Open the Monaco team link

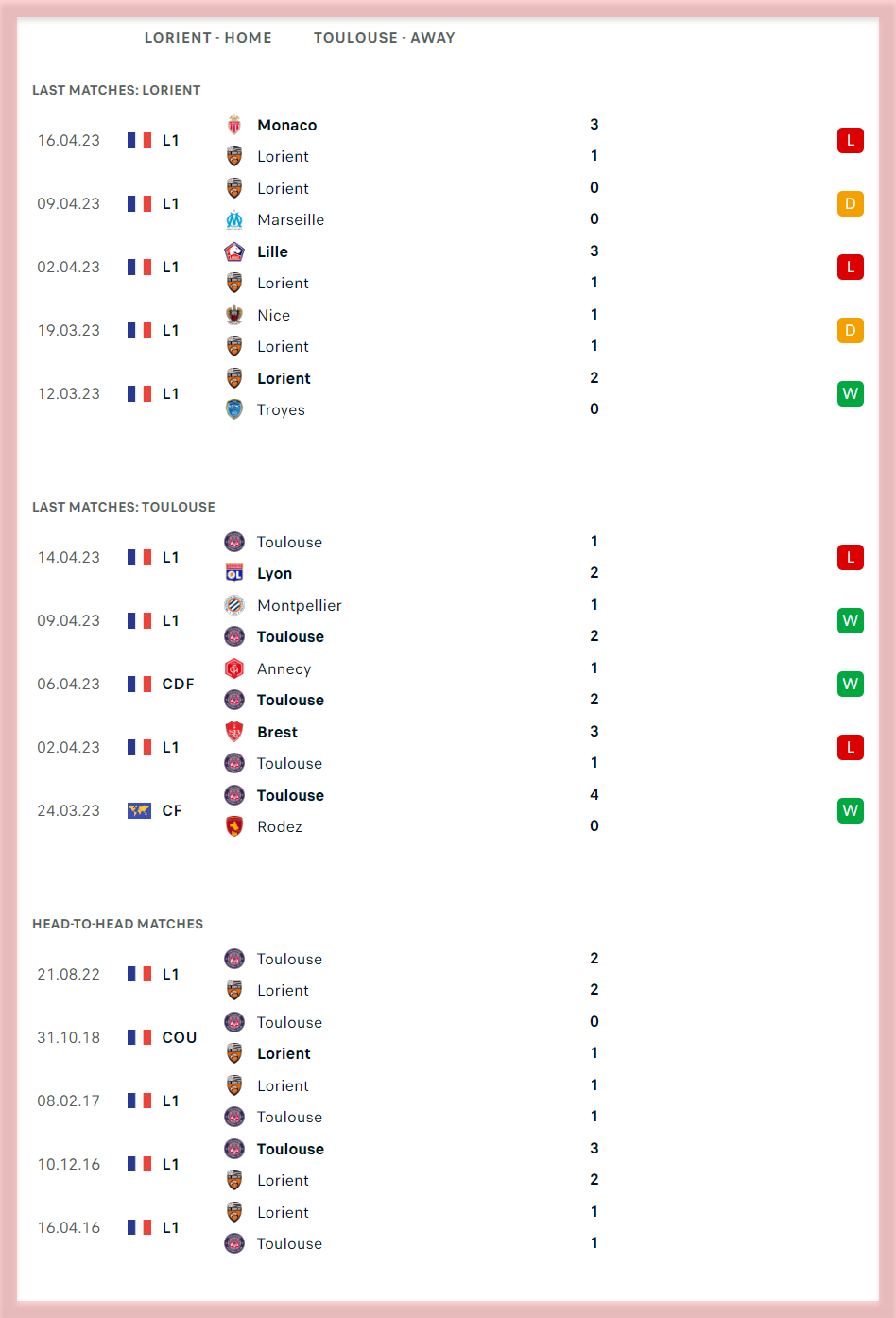coord(287,125)
